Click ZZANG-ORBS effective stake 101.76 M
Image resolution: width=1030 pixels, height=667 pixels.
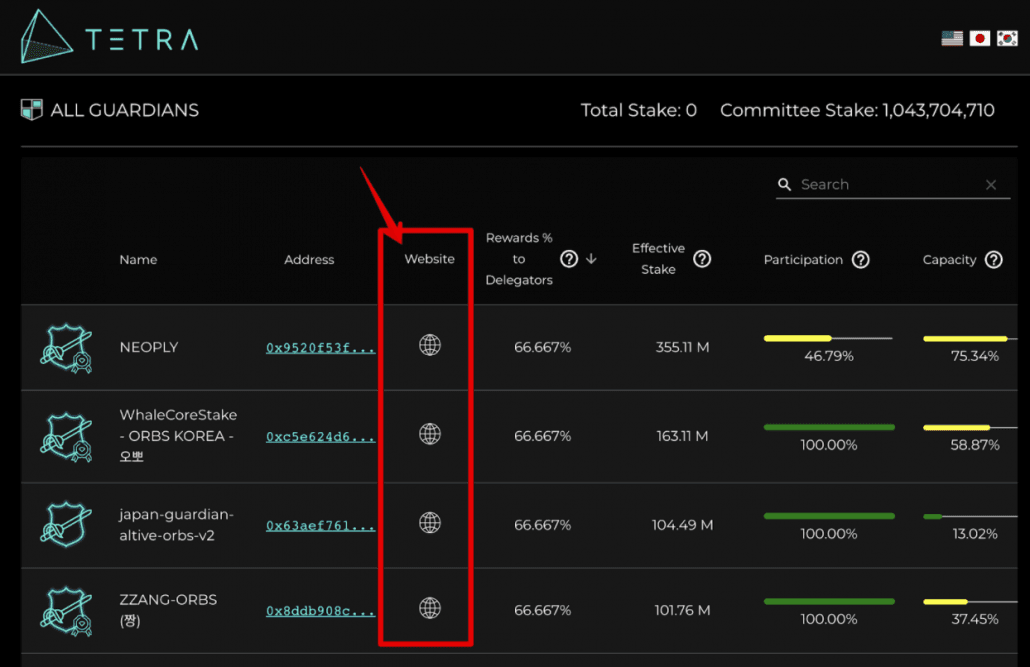683,610
